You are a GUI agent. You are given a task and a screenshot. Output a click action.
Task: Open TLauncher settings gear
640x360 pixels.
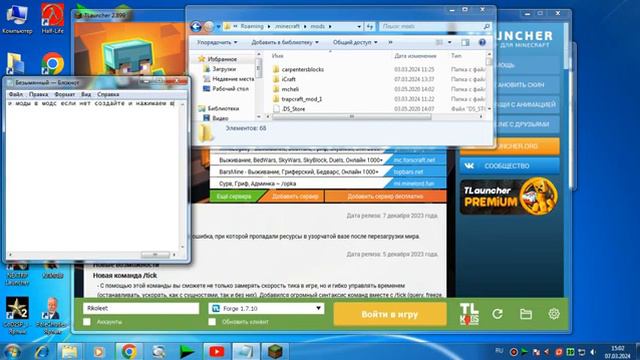pyautogui.click(x=554, y=314)
